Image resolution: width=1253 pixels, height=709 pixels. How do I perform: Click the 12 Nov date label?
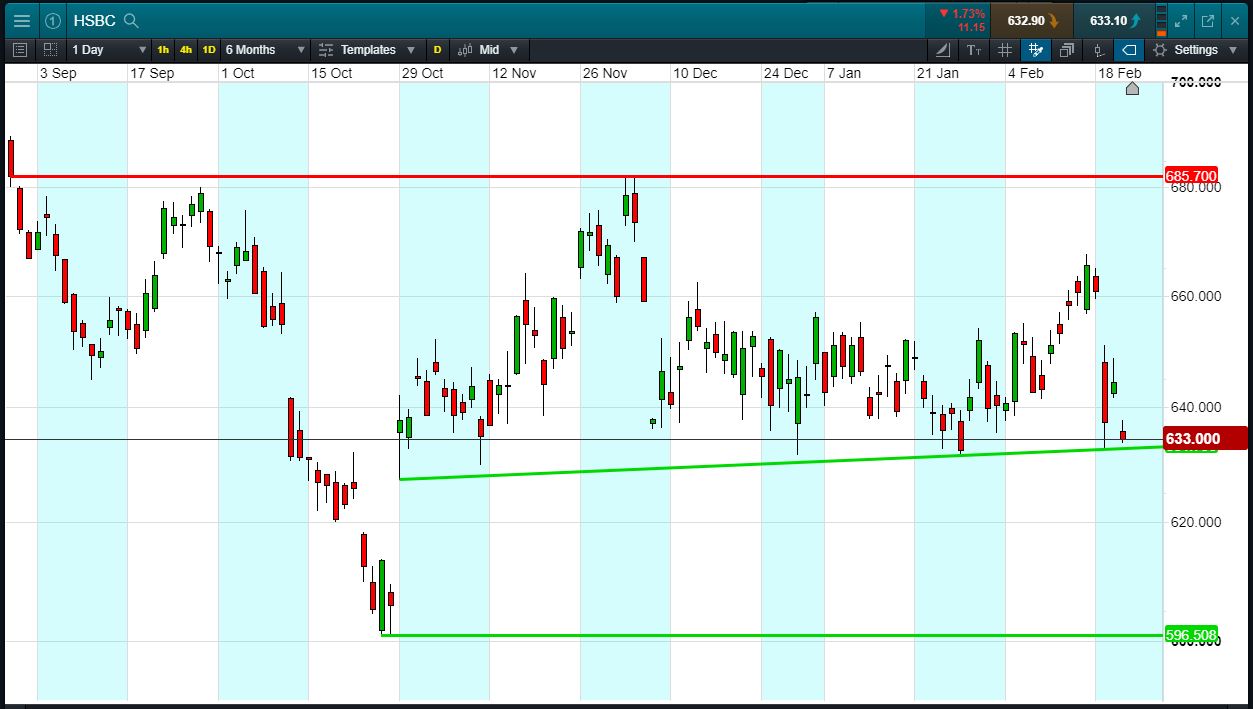(x=514, y=73)
